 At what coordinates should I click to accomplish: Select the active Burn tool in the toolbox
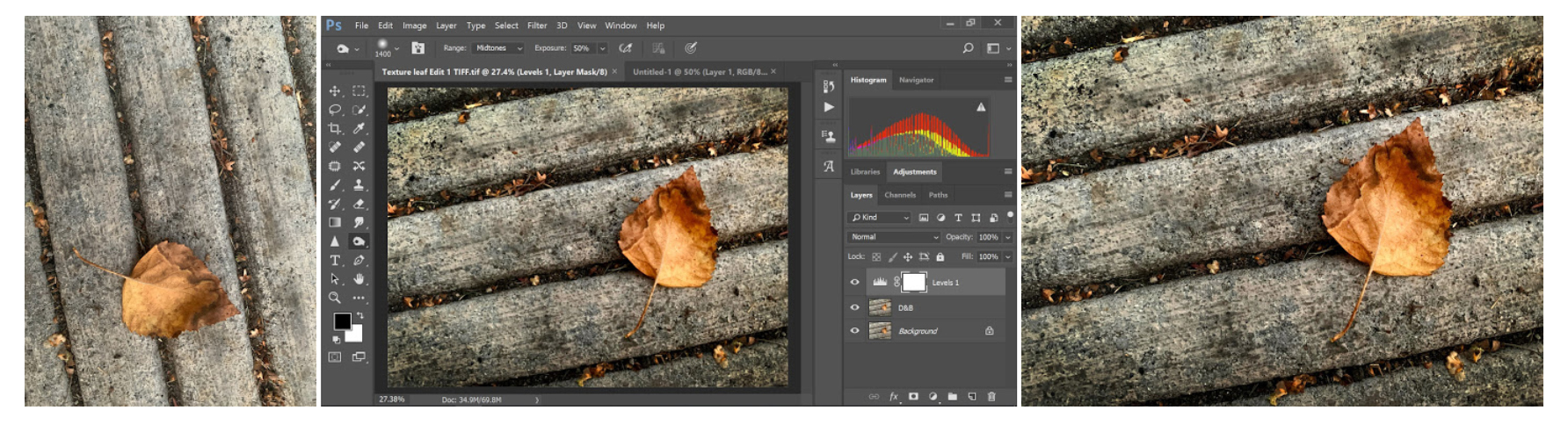point(359,241)
